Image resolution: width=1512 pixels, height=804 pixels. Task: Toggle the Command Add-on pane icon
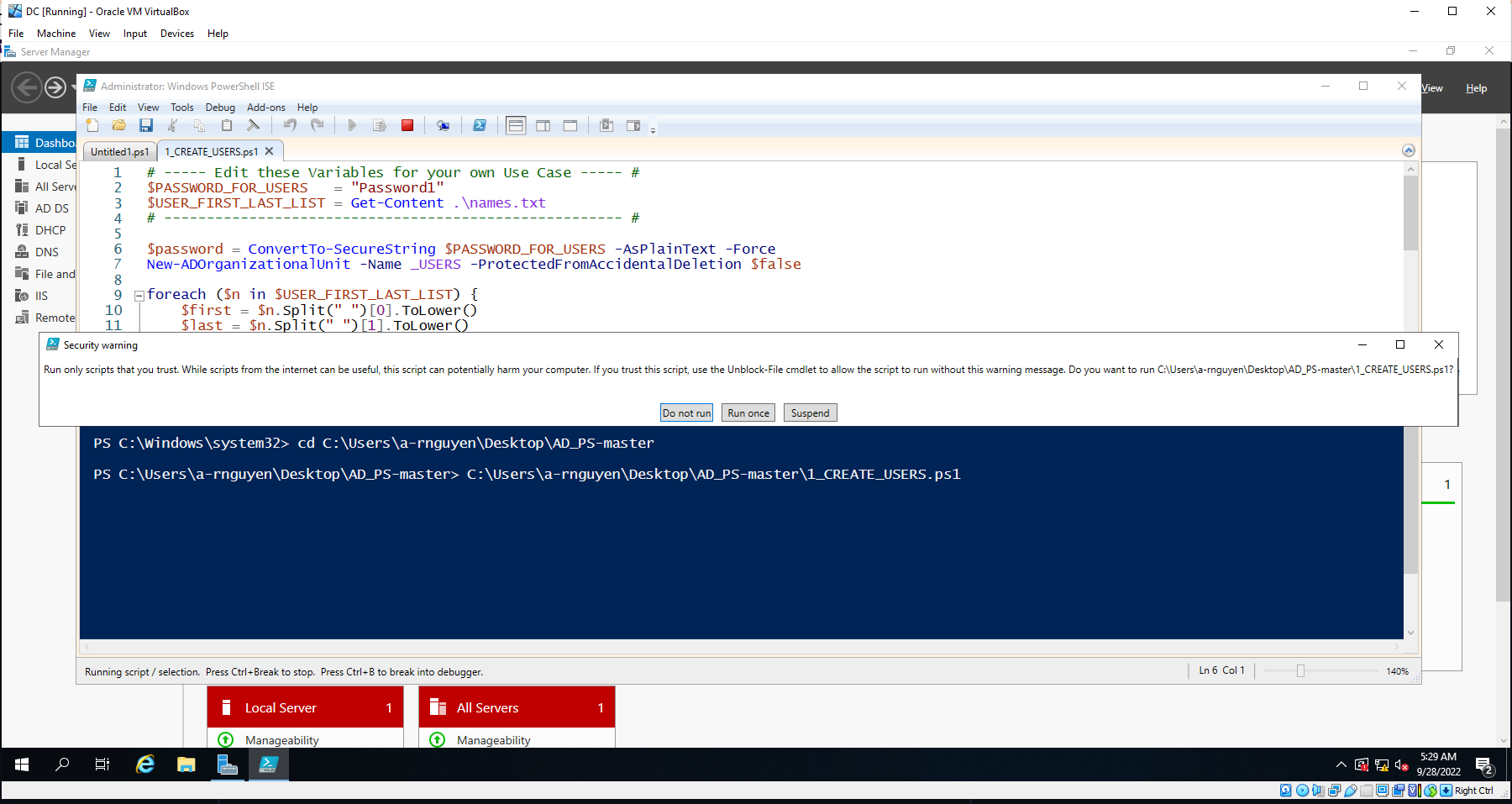click(633, 126)
